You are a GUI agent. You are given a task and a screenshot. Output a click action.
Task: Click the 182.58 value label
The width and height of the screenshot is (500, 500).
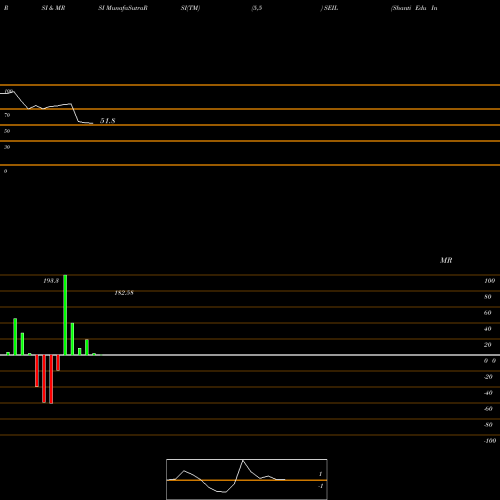tap(124, 293)
